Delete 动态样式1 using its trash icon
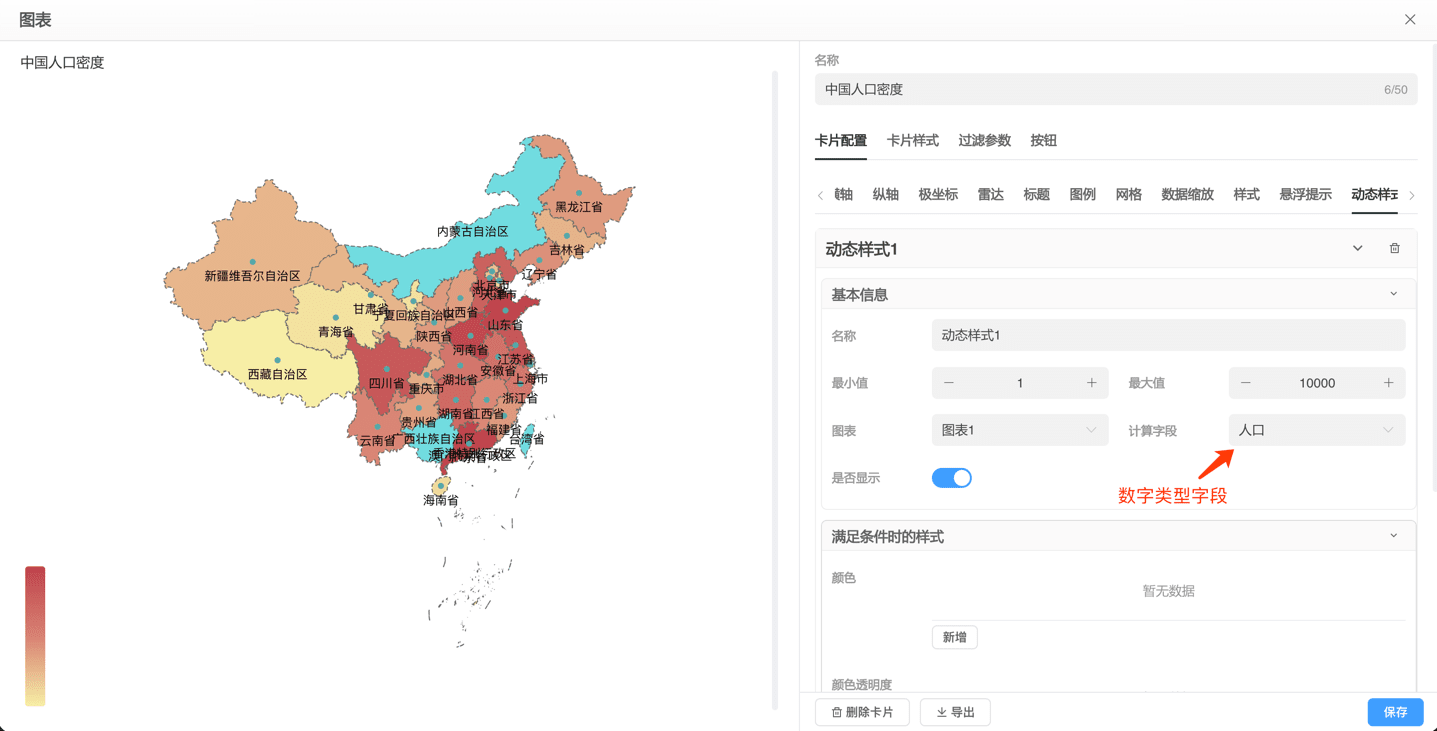The height and width of the screenshot is (731, 1437). tap(1394, 247)
